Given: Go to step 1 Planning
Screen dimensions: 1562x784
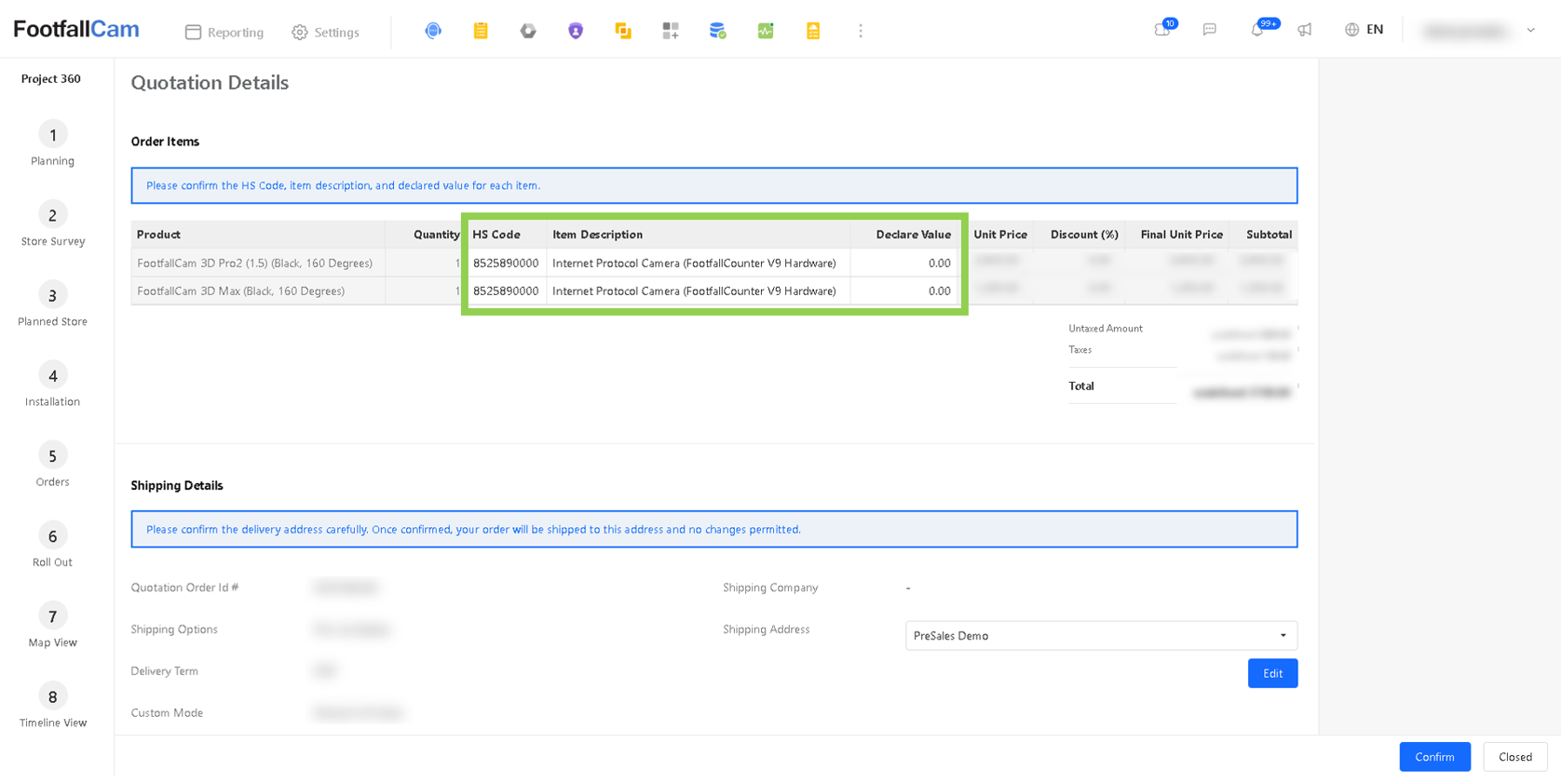Looking at the screenshot, I should coord(53,144).
